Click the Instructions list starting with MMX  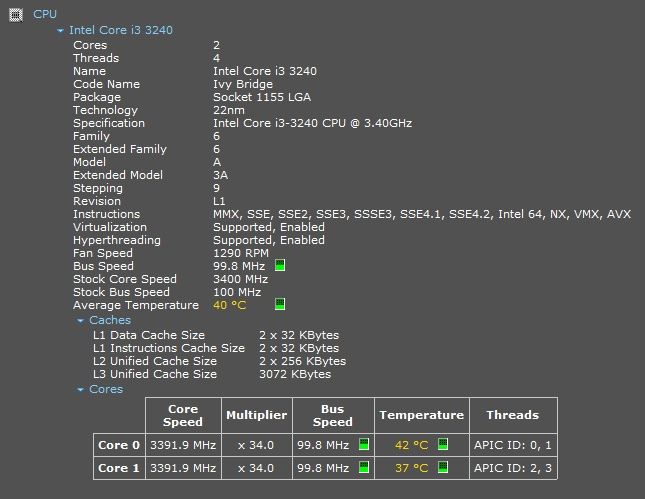422,214
